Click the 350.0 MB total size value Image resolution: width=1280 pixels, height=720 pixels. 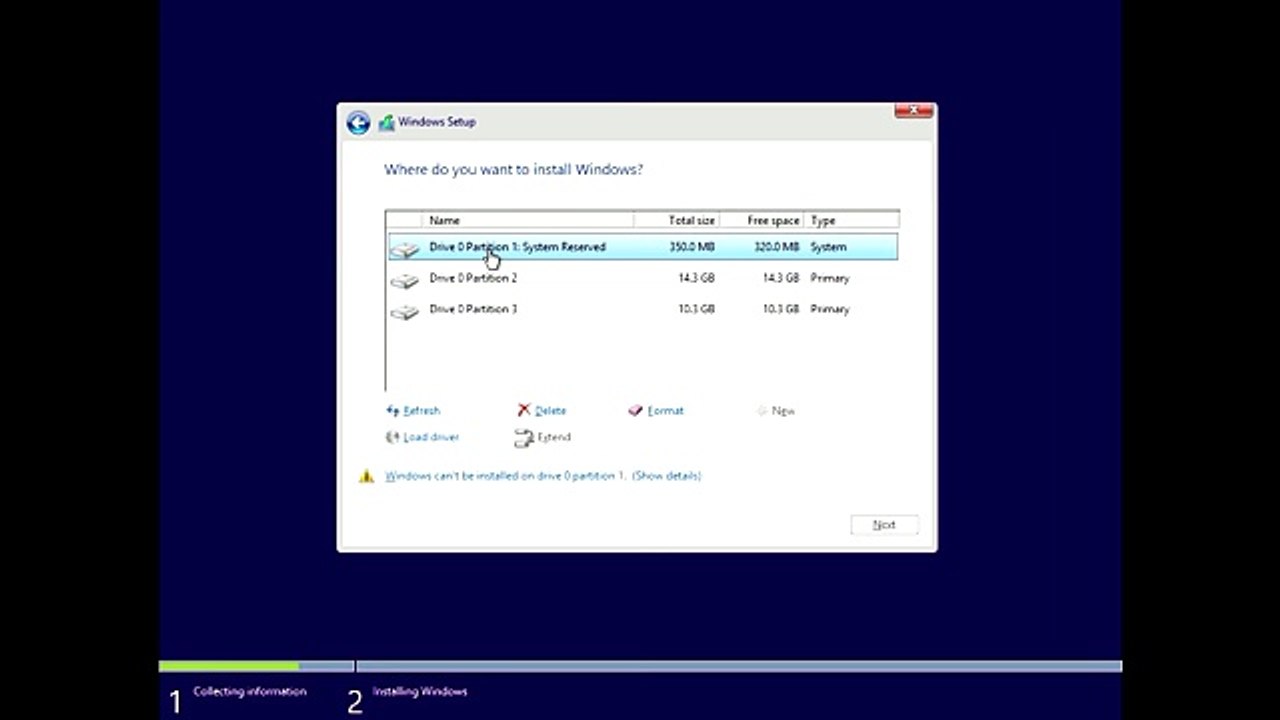692,247
